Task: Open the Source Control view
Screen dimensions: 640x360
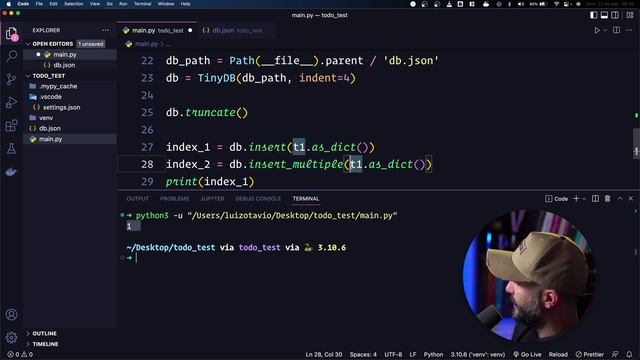Action: (11, 79)
